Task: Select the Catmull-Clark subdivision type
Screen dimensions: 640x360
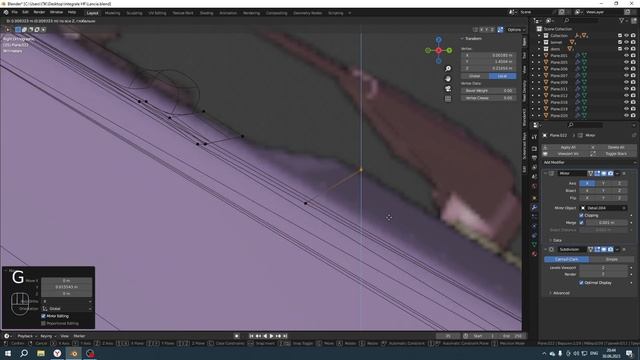Action: click(x=567, y=259)
